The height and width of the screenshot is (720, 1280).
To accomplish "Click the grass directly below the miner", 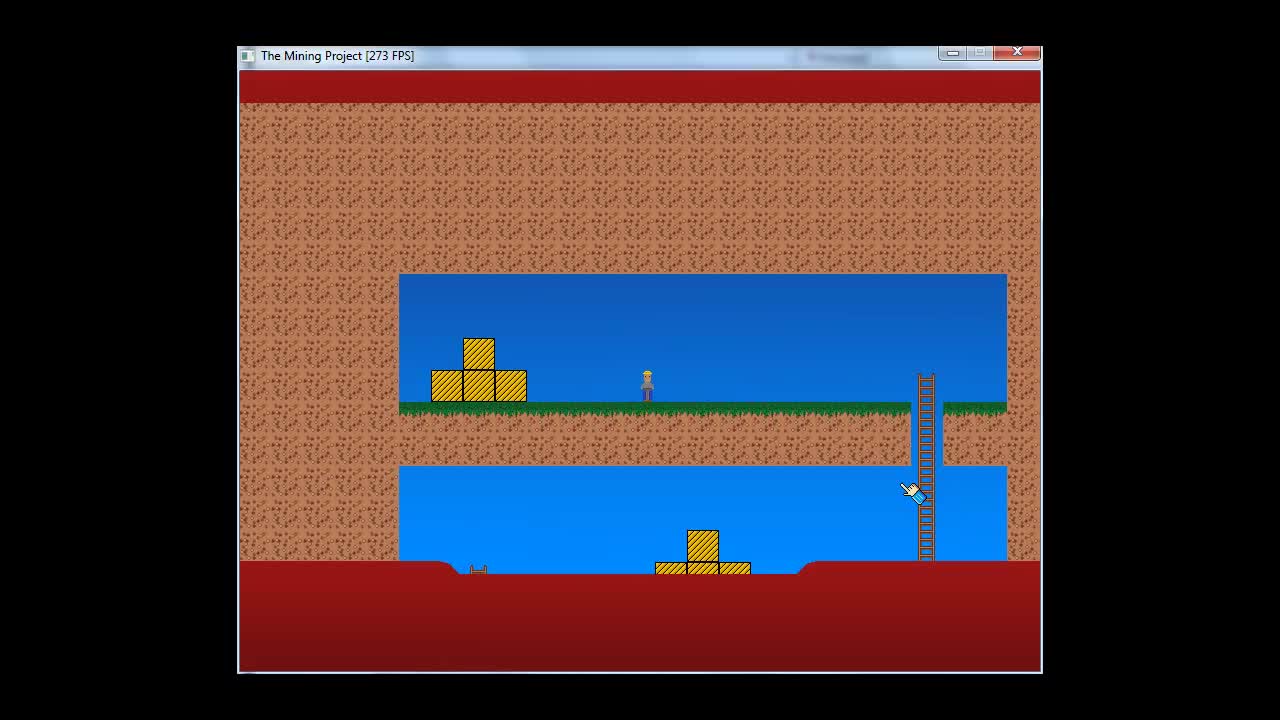I will (x=647, y=408).
